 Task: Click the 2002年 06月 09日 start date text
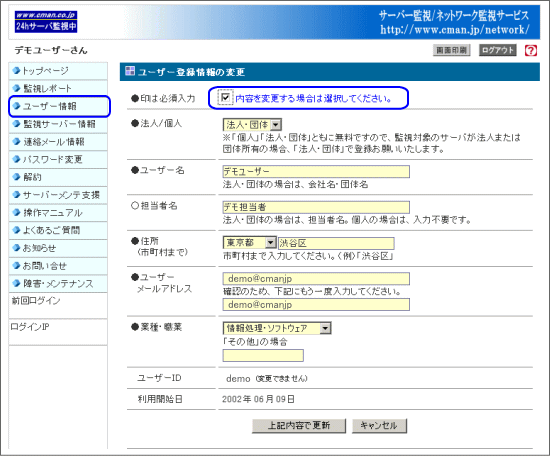click(x=258, y=399)
